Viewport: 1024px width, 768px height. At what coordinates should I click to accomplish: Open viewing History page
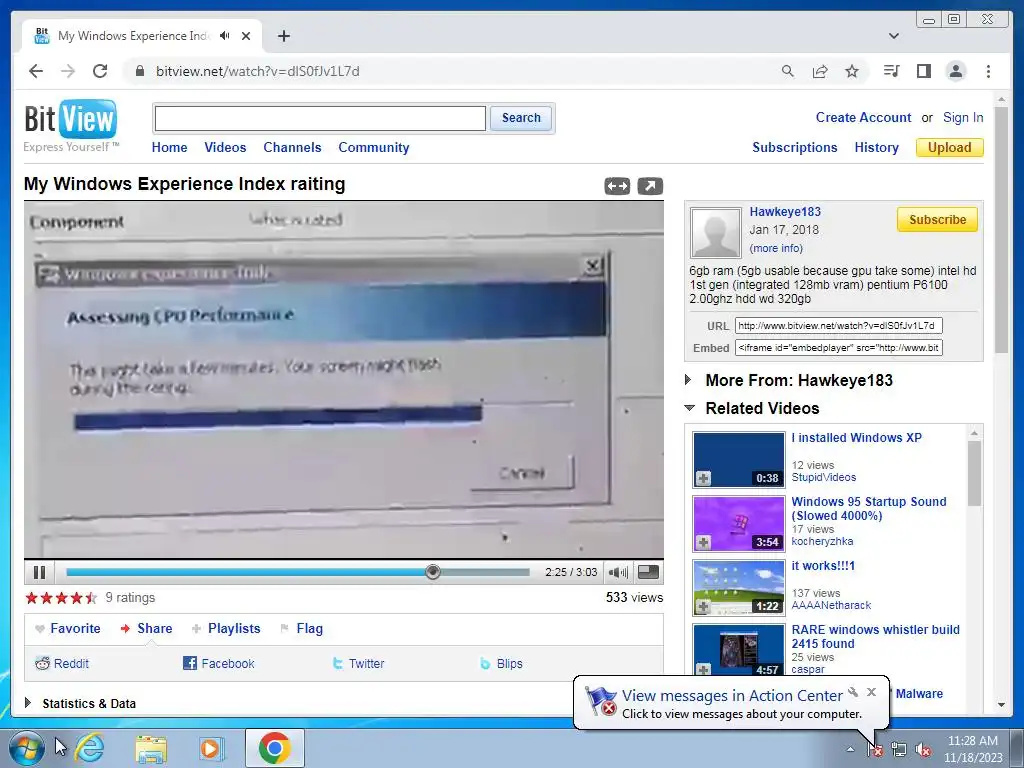876,148
